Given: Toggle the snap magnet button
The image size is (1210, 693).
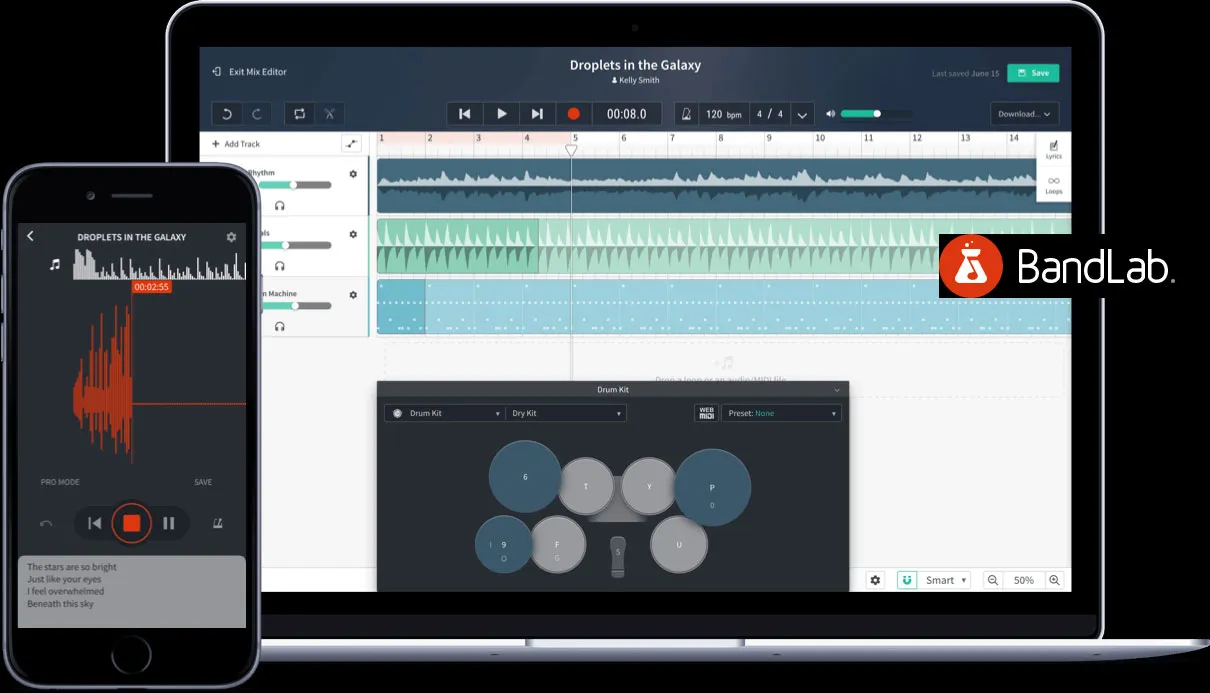Looking at the screenshot, I should point(907,580).
